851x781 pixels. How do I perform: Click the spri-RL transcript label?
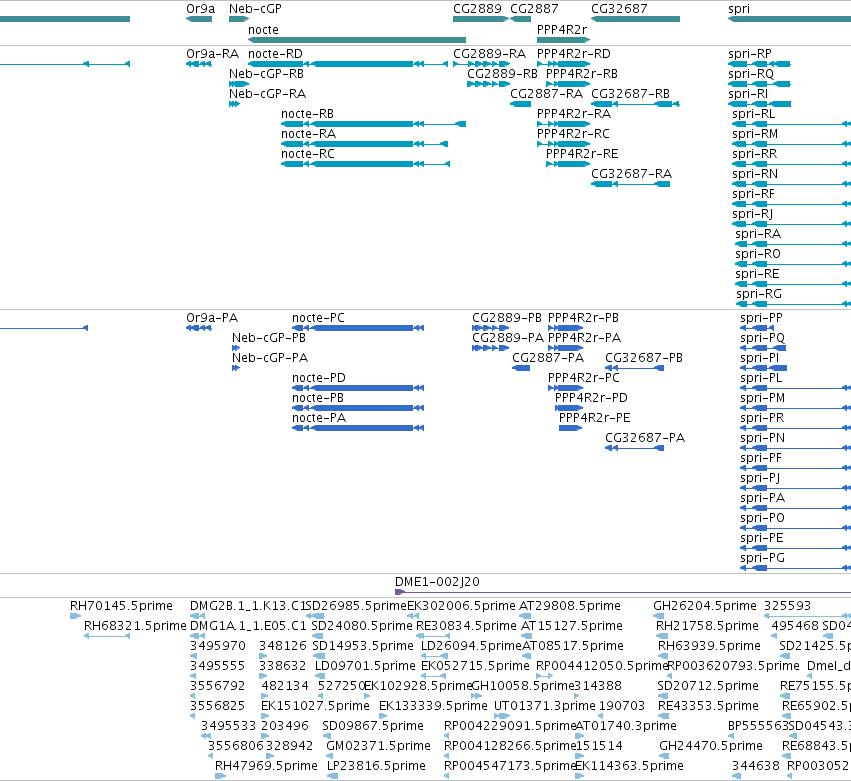point(753,114)
